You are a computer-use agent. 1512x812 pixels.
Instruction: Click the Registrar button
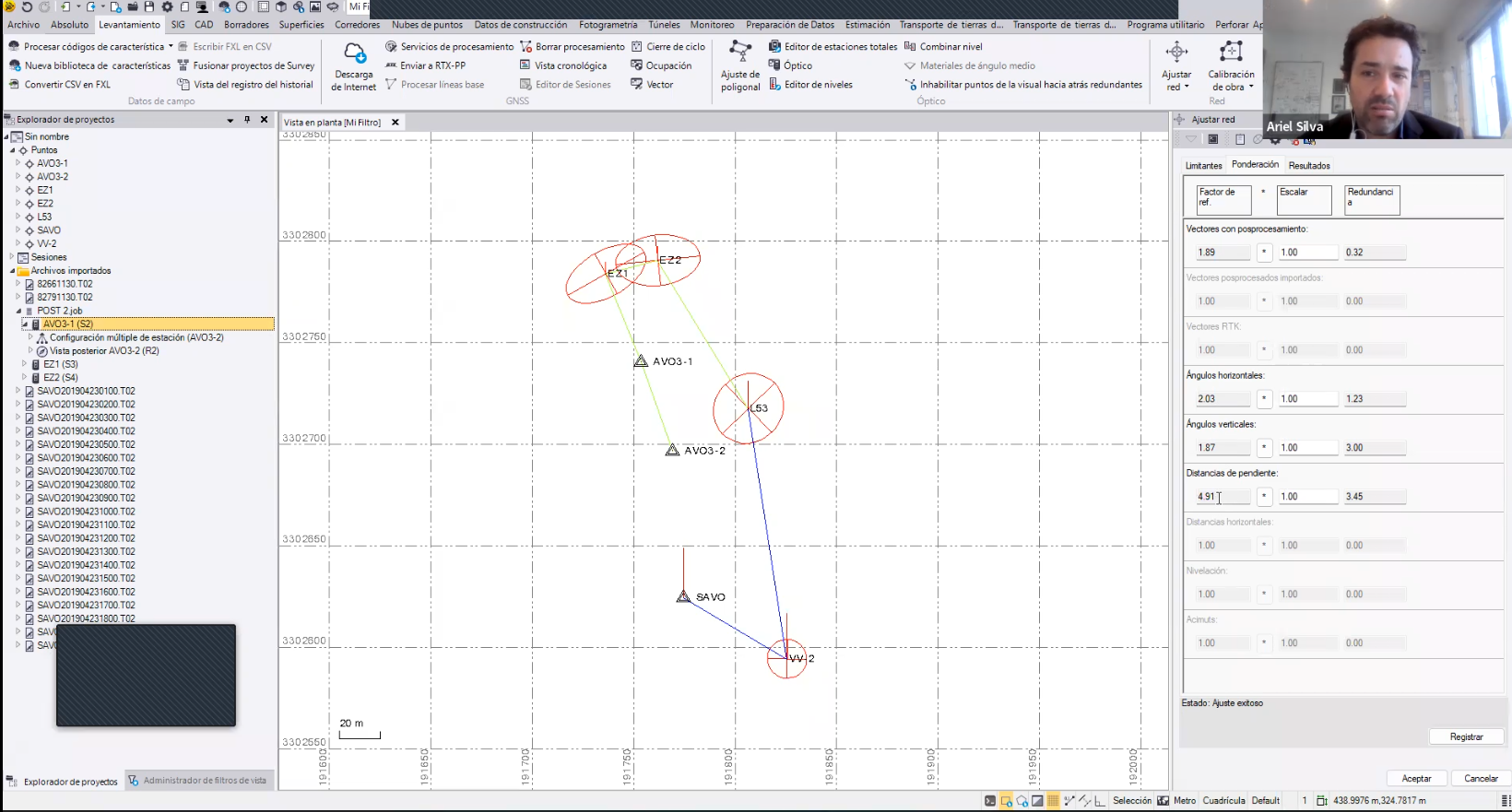click(x=1466, y=736)
